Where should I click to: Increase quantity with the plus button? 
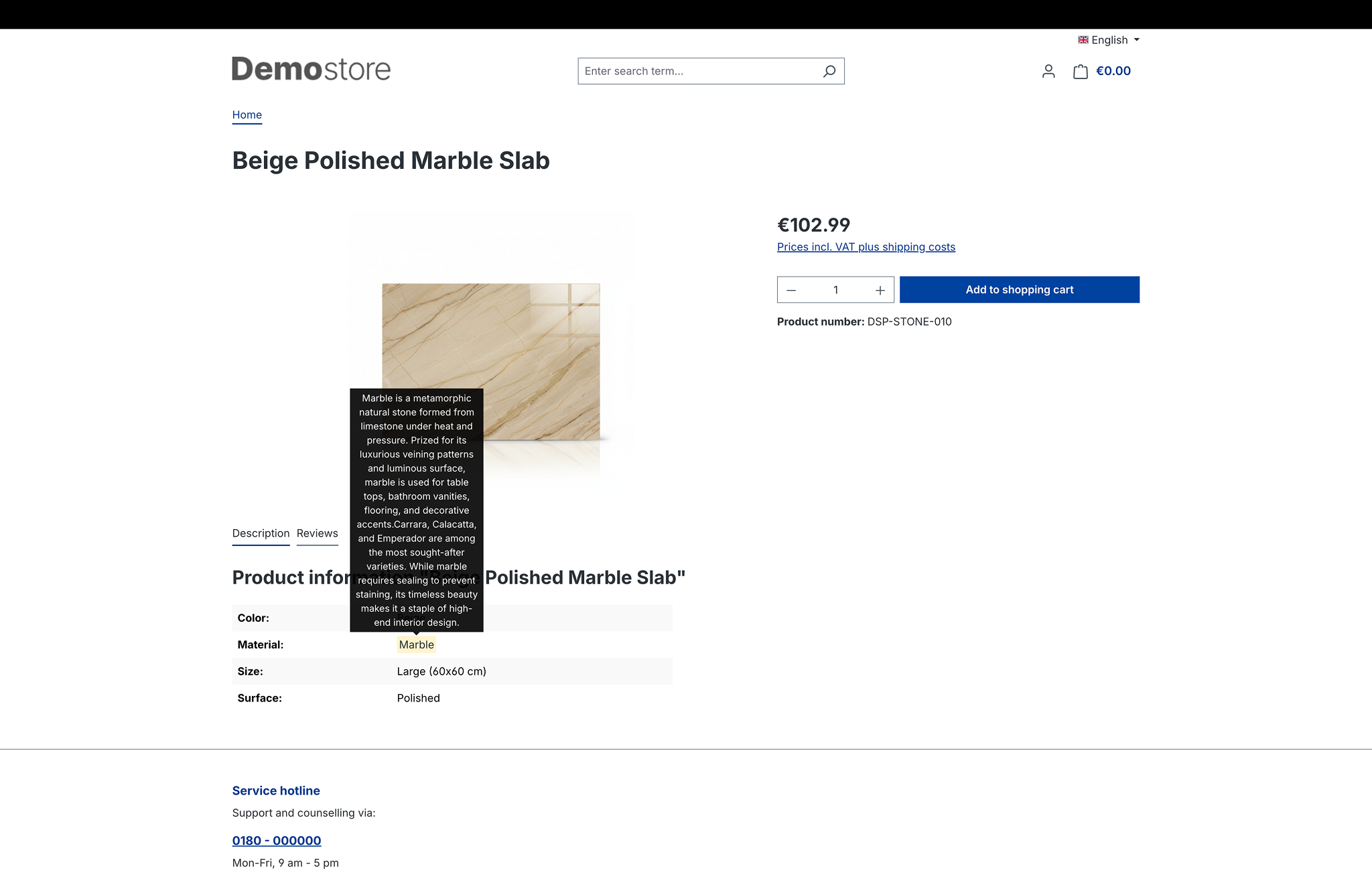pos(880,290)
